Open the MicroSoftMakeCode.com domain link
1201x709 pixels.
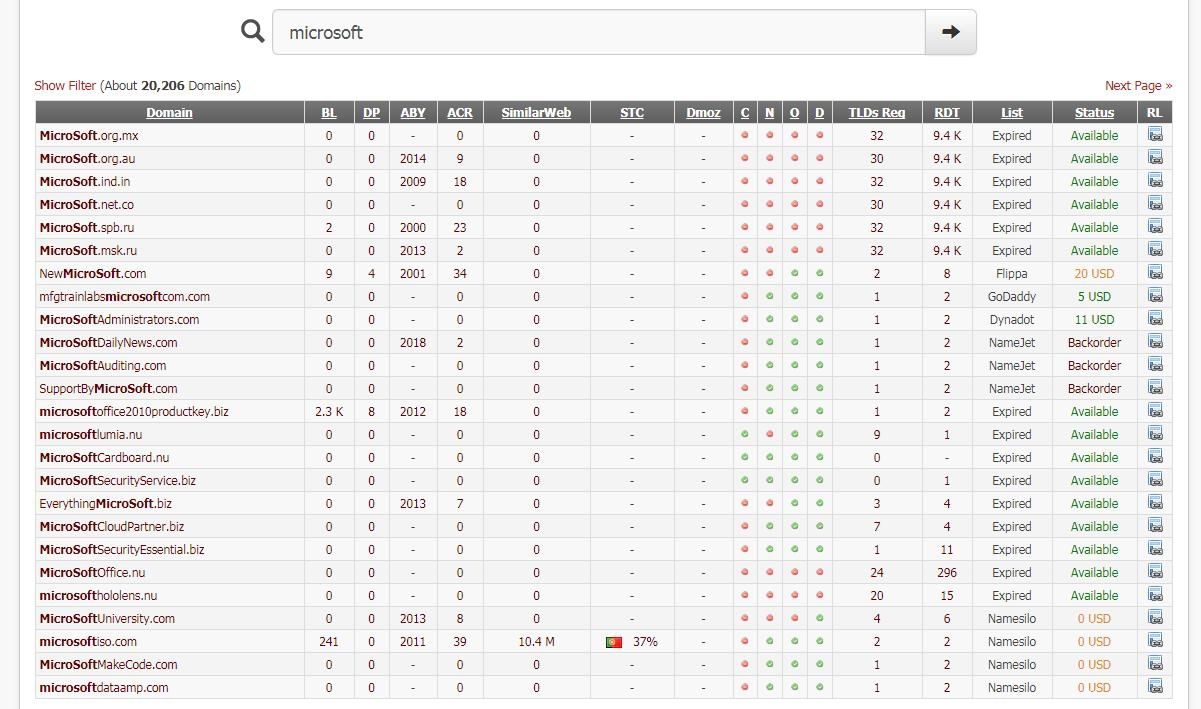pos(108,664)
